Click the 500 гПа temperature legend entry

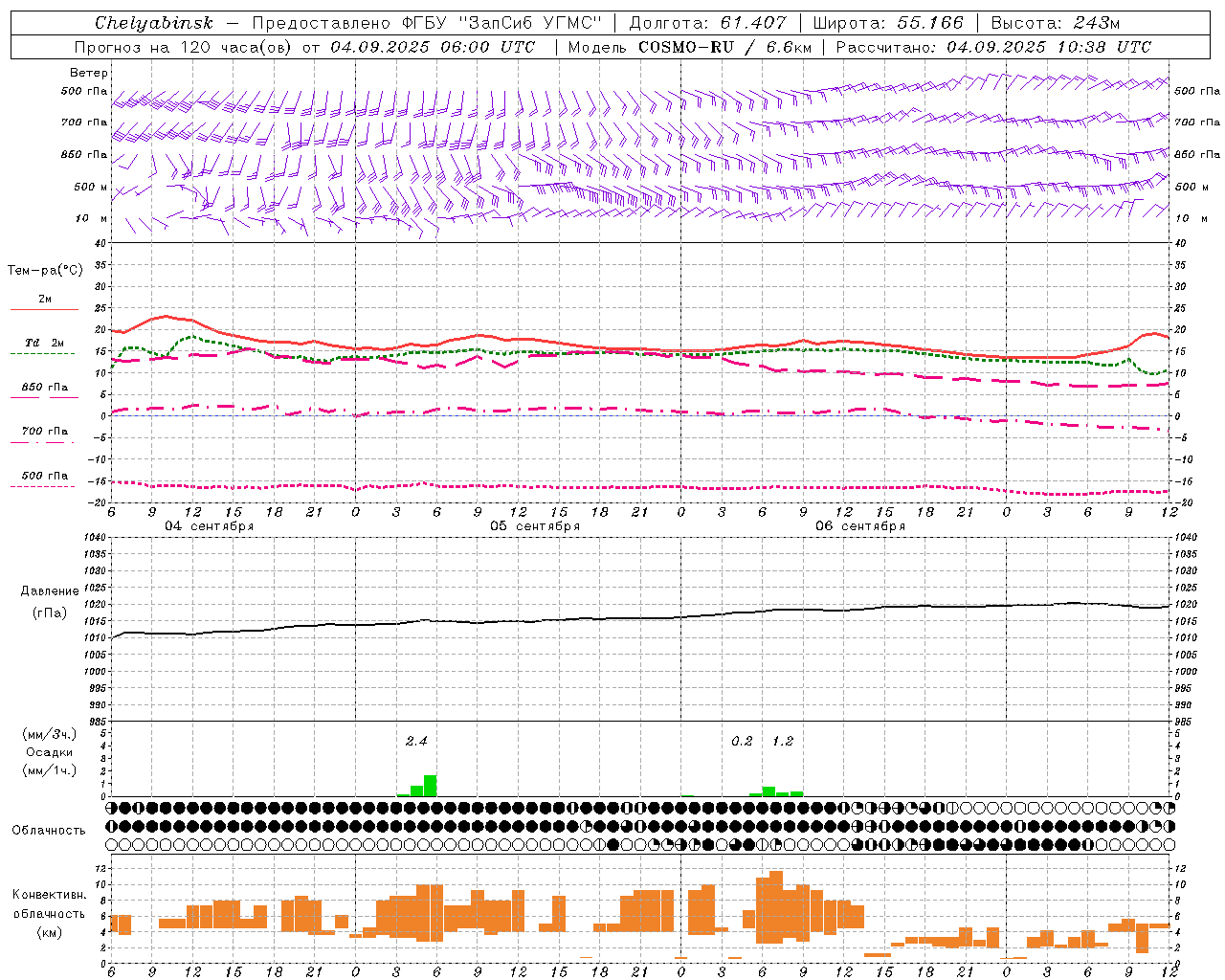coord(45,475)
